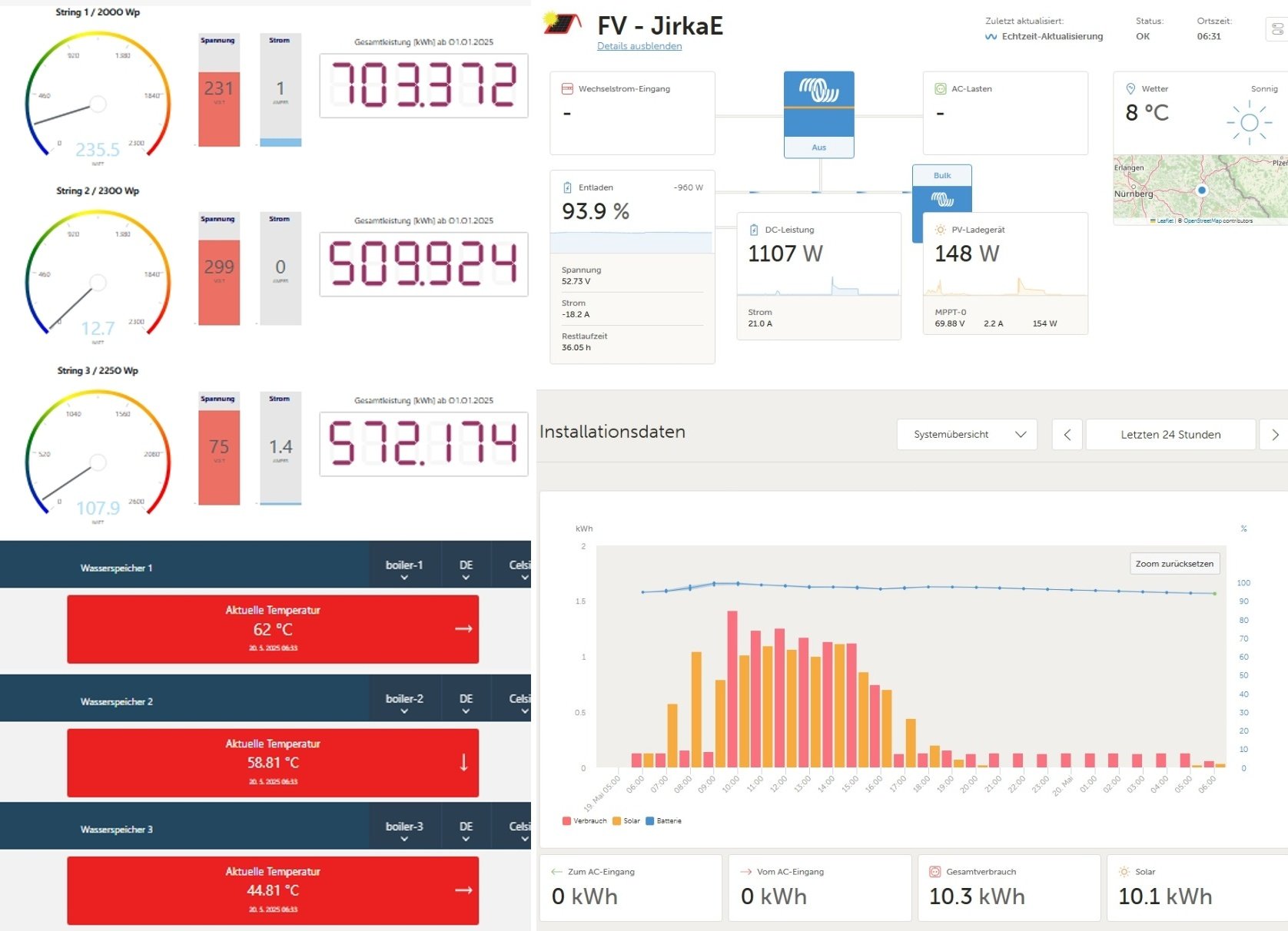Click the trend arrow on the Wasserspeicher 3 card
Screen dimensions: 1288x931
463,890
